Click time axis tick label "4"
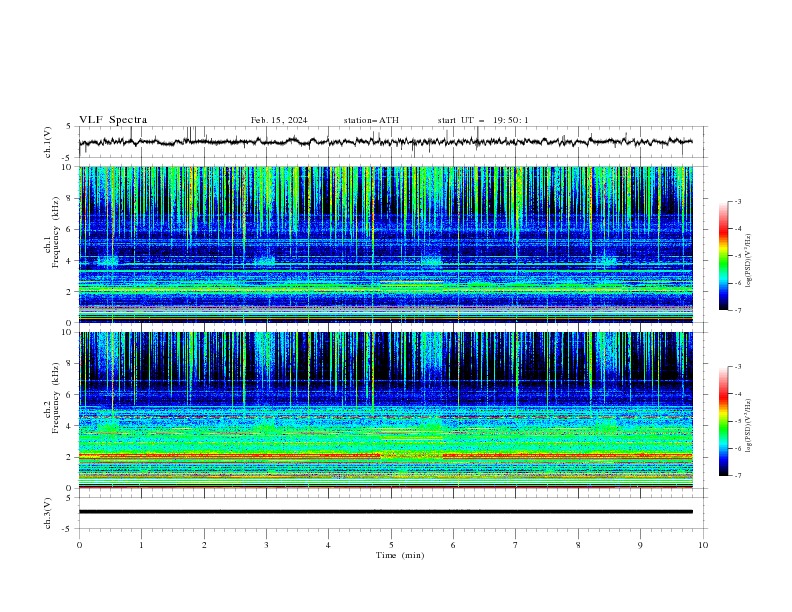Viewport: 792px width, 612px height. click(328, 545)
